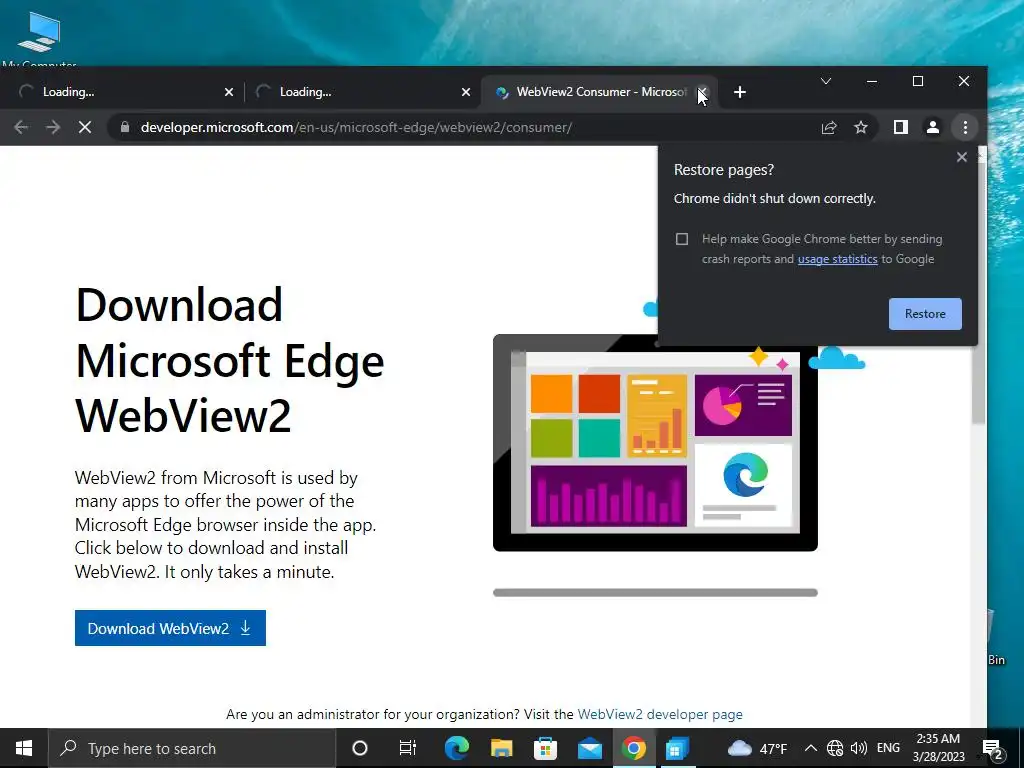
Task: Dismiss the Restore pages popup
Action: 961,157
